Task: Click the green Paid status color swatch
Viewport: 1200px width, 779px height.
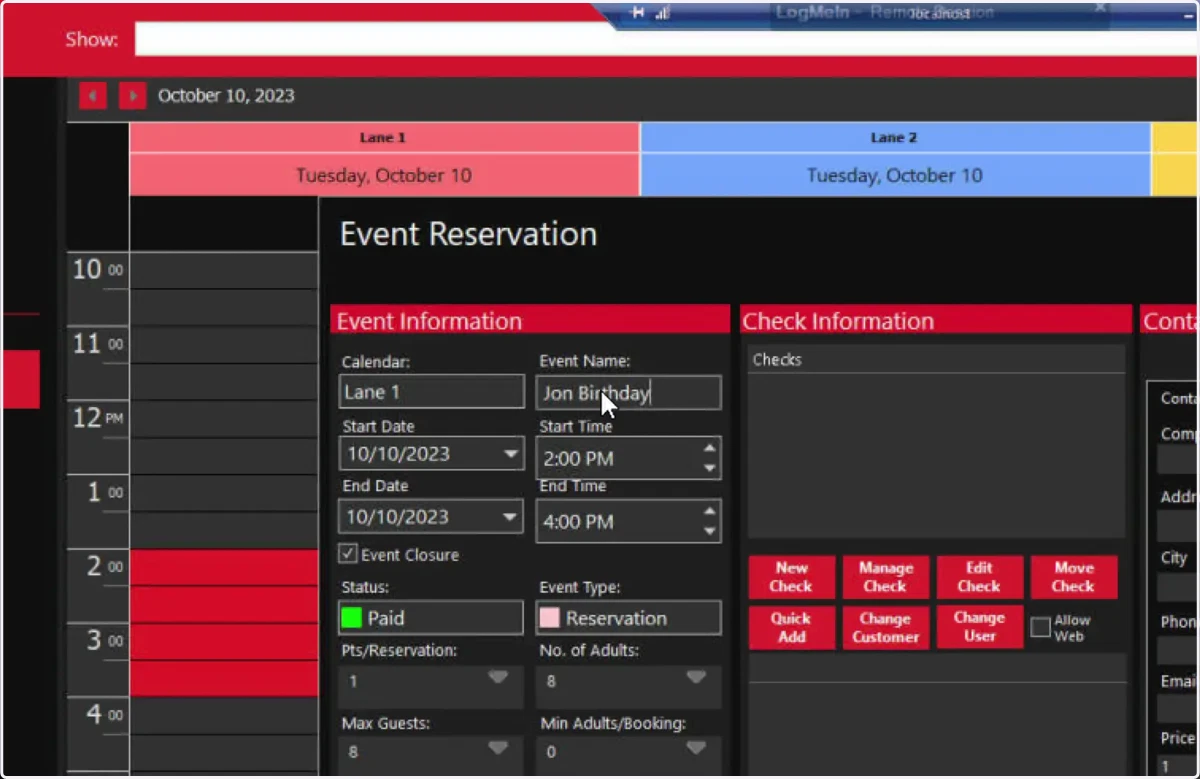Action: point(351,618)
